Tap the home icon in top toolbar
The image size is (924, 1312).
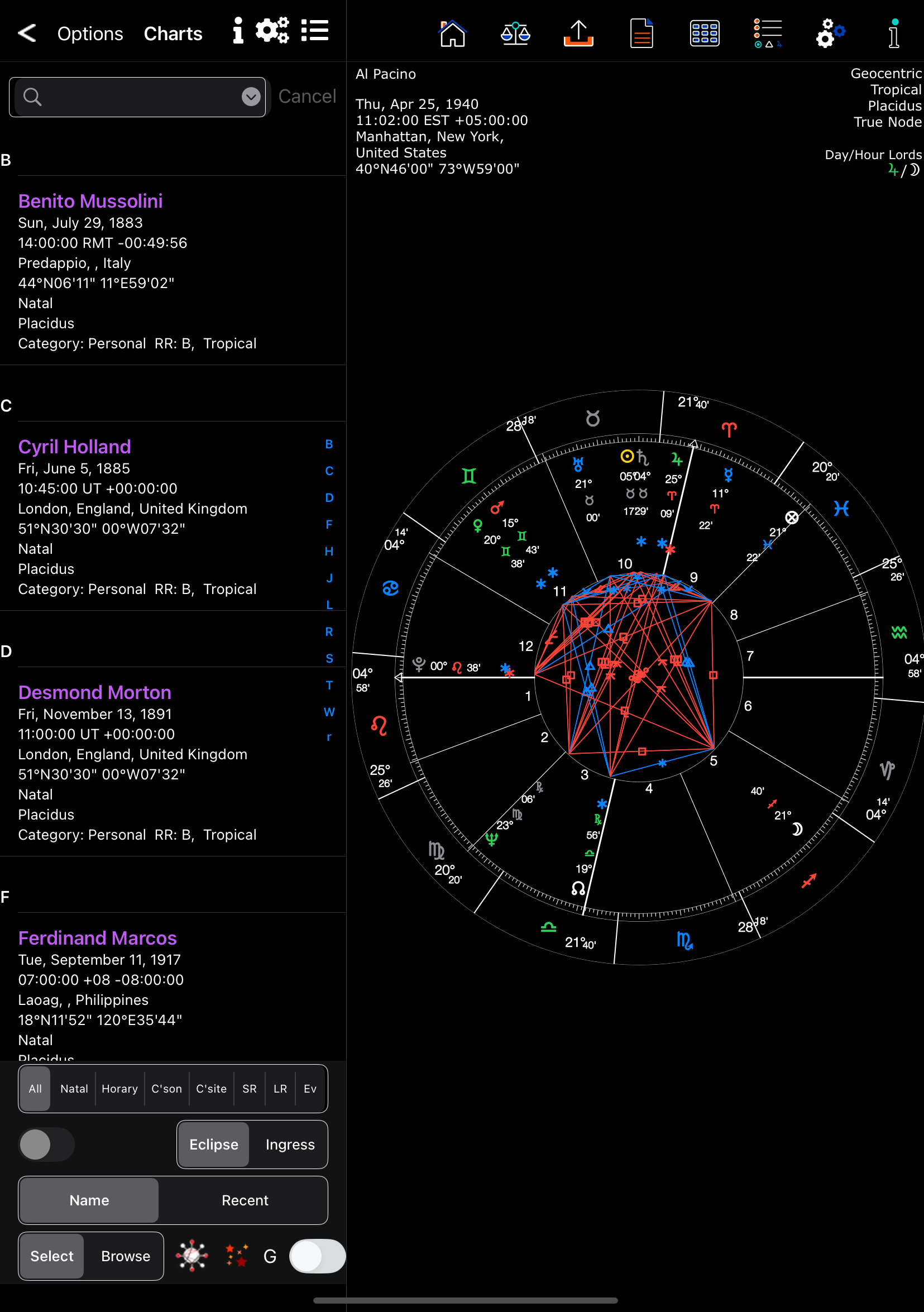pyautogui.click(x=452, y=33)
